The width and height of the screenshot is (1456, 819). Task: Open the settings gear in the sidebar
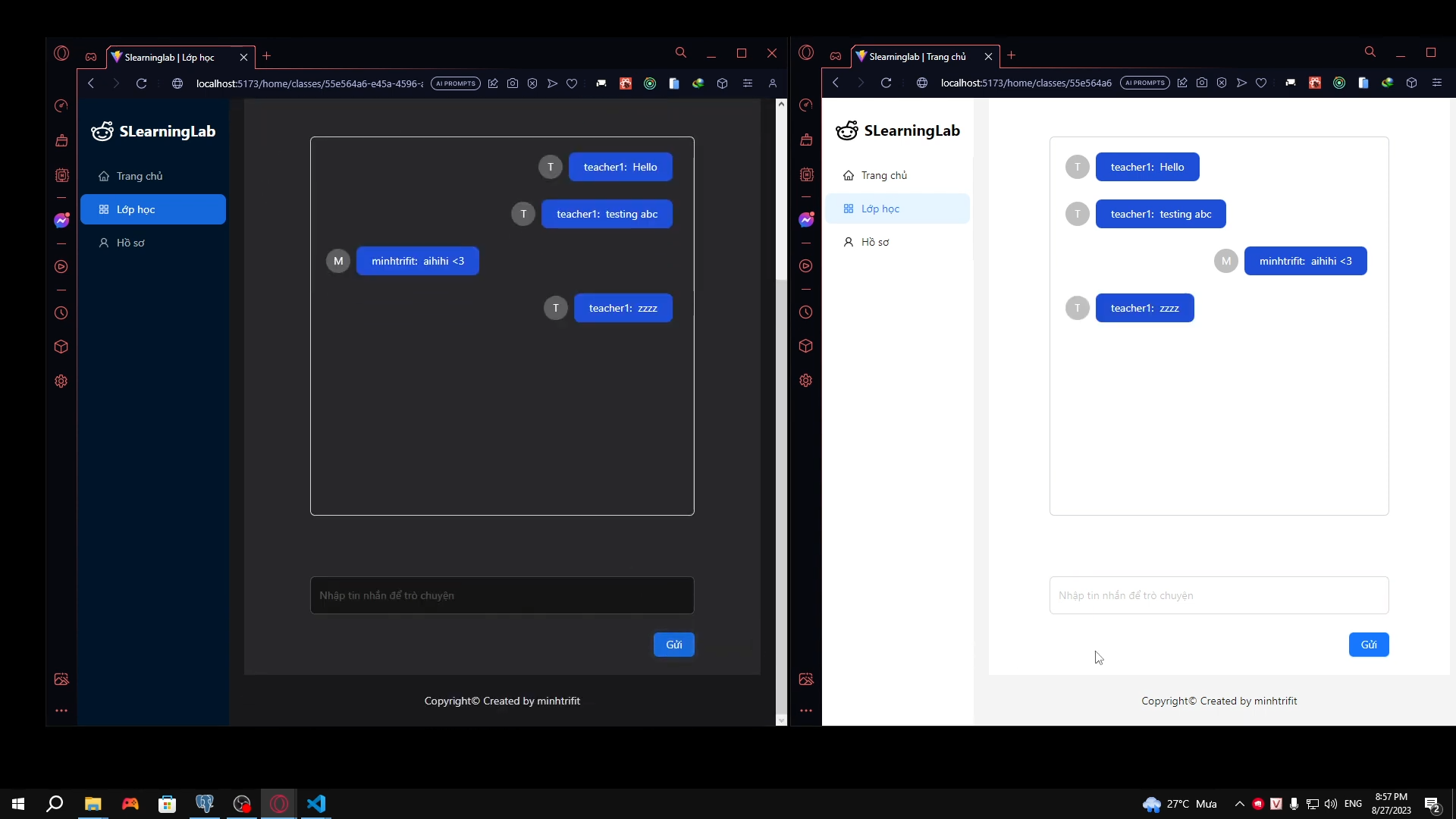click(x=61, y=381)
